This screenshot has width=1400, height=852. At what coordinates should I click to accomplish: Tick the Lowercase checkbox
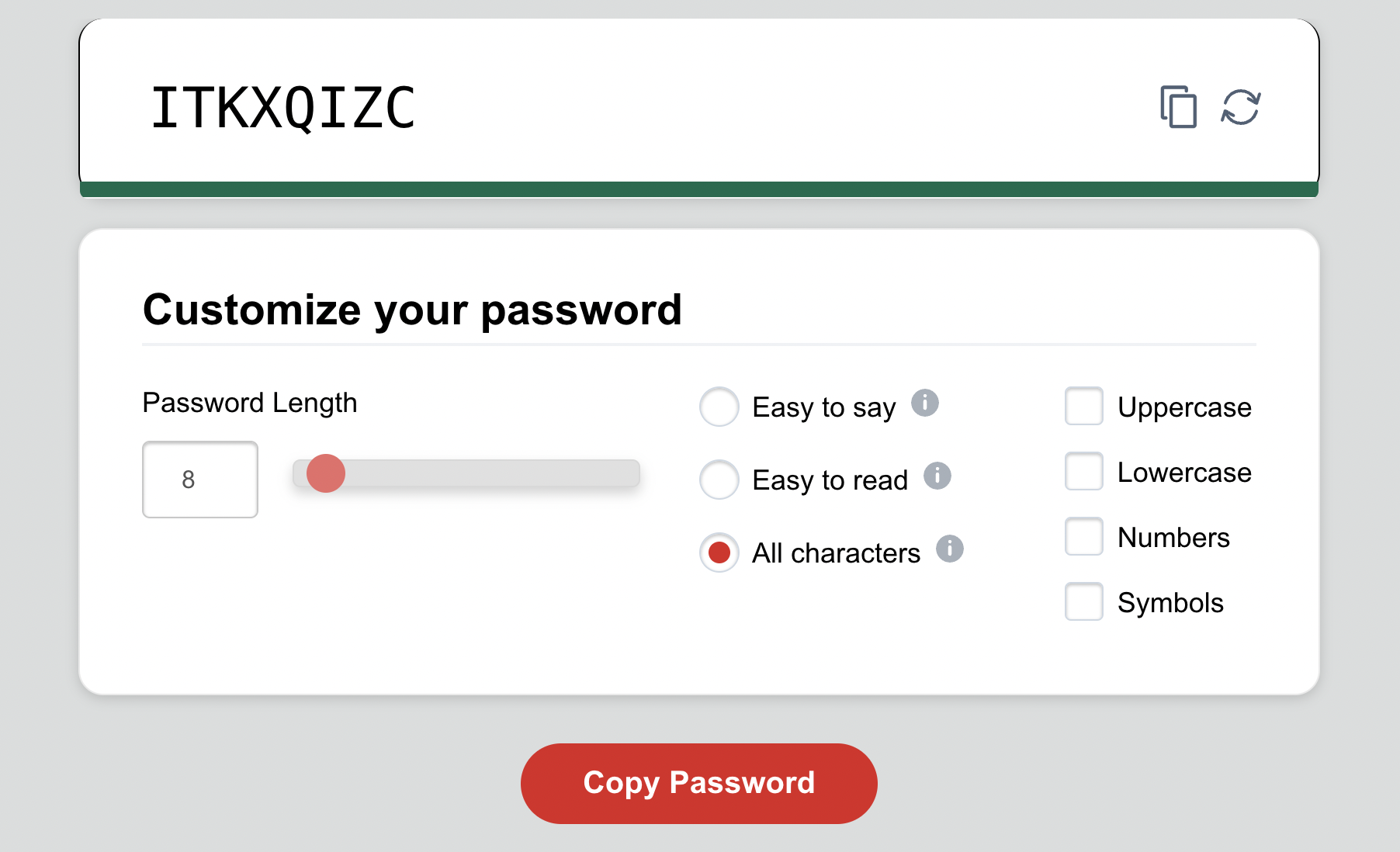[1084, 471]
